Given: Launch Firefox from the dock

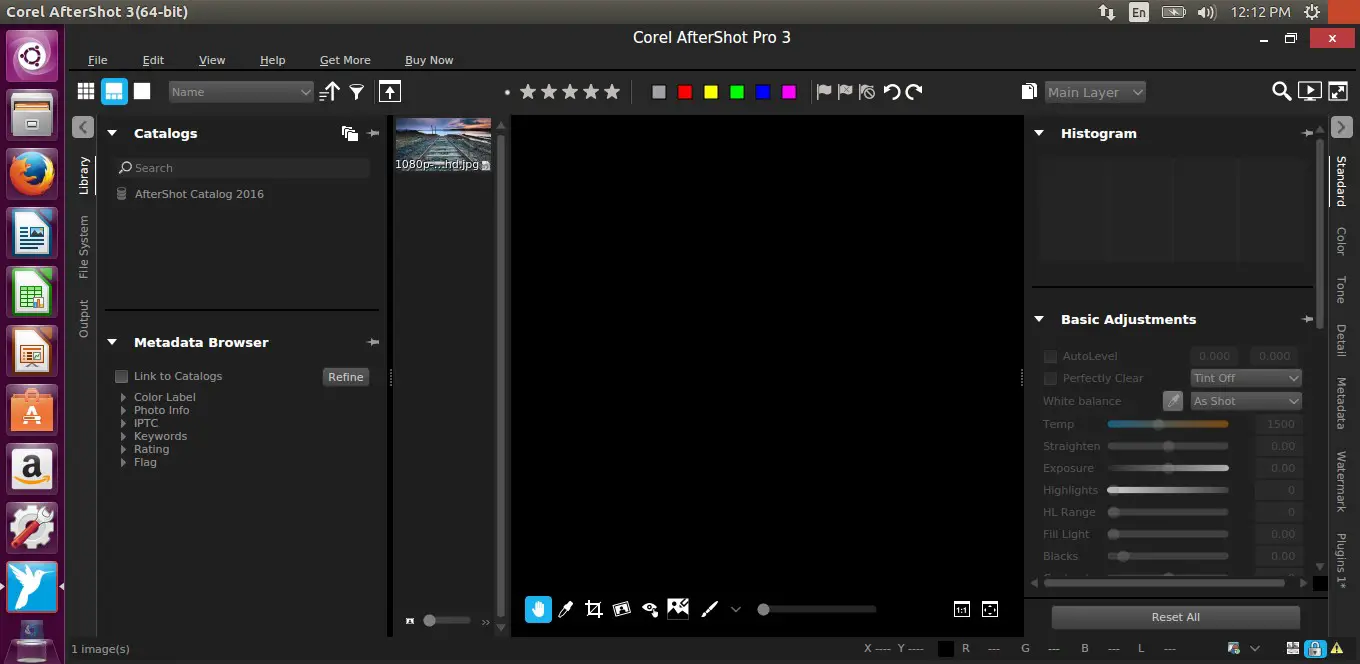Looking at the screenshot, I should coord(32,174).
